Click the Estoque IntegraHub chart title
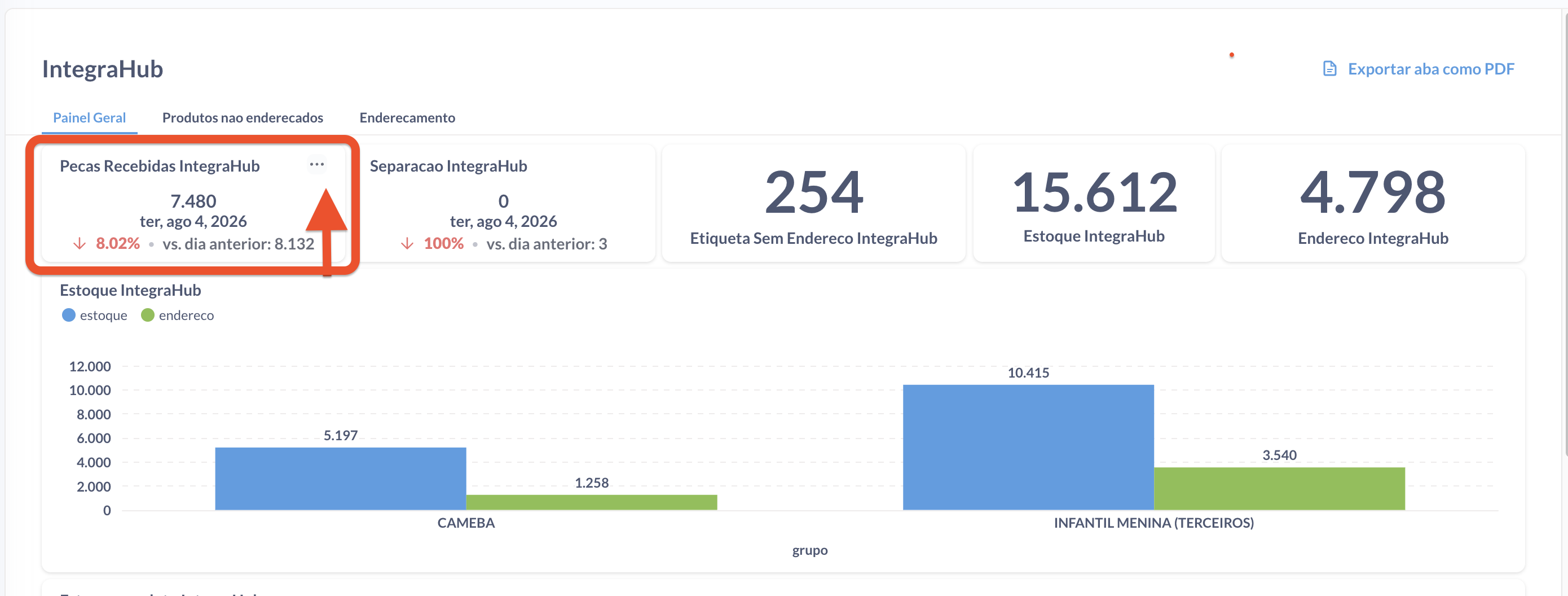 point(130,291)
